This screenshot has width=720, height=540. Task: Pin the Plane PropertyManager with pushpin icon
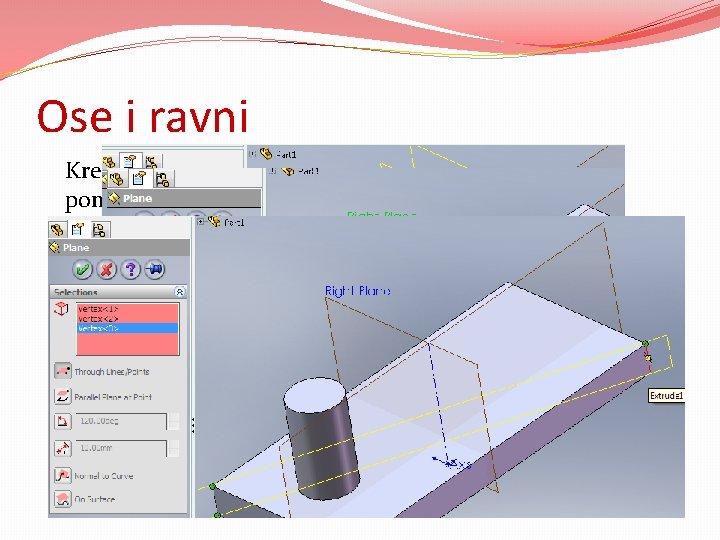tap(155, 270)
